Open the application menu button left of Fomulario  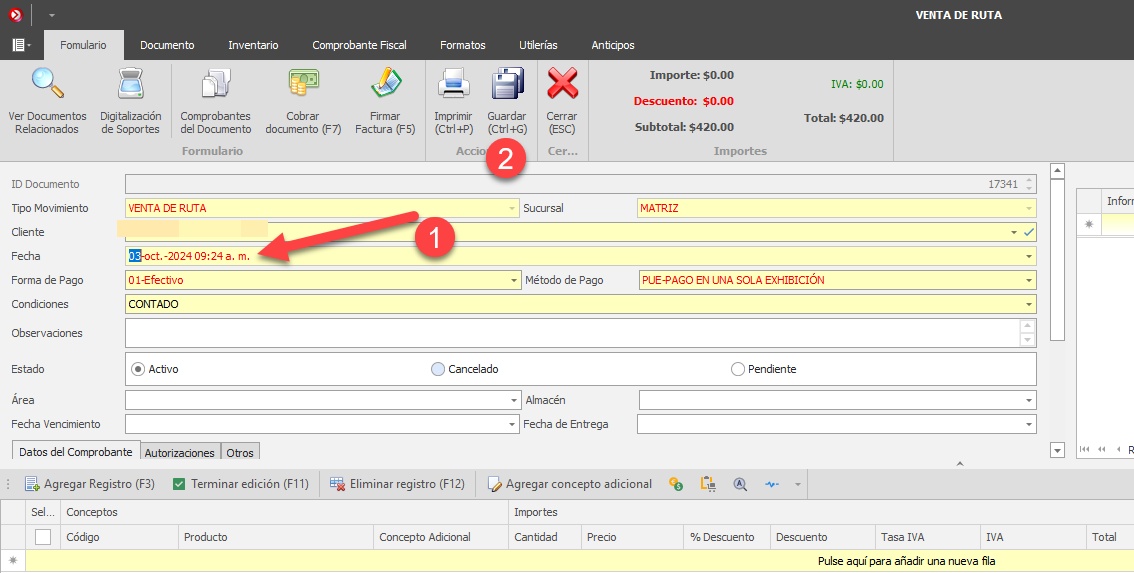[x=21, y=45]
